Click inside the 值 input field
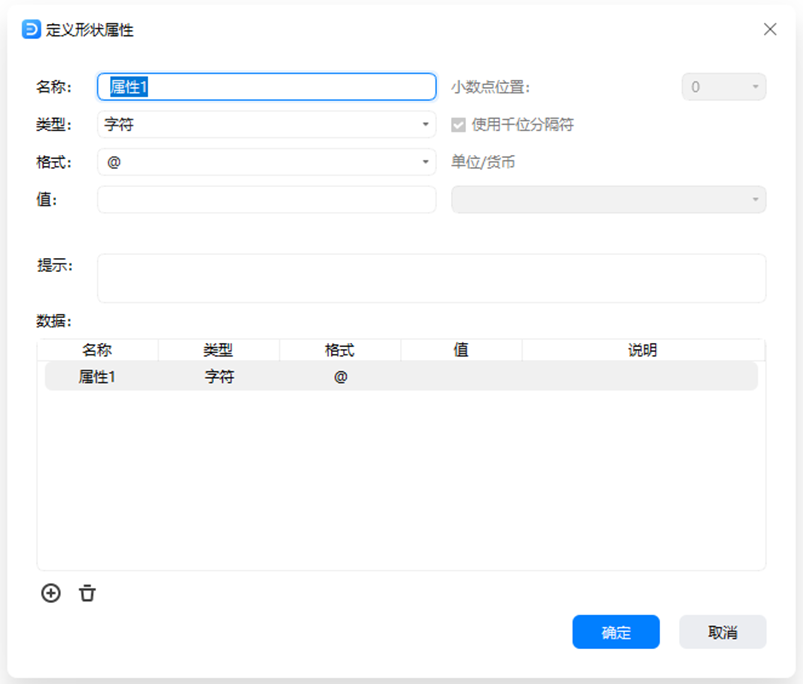The width and height of the screenshot is (803, 684). coord(265,200)
